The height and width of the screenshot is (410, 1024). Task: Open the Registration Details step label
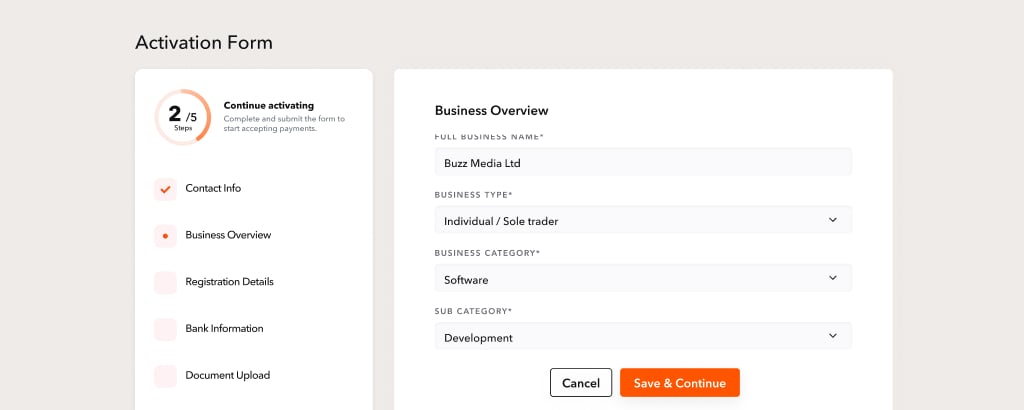[x=229, y=282]
